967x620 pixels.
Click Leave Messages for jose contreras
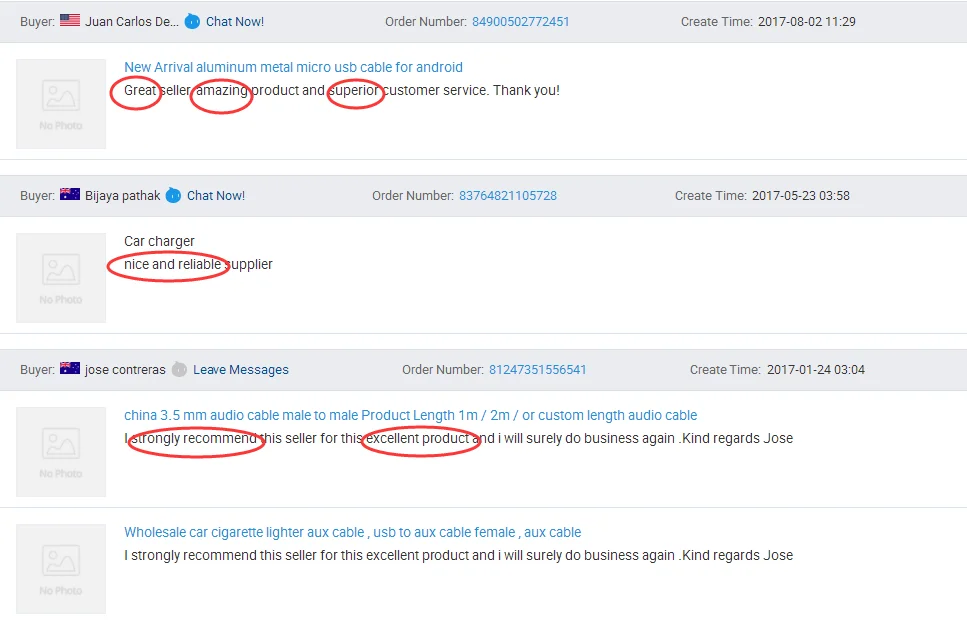point(241,369)
